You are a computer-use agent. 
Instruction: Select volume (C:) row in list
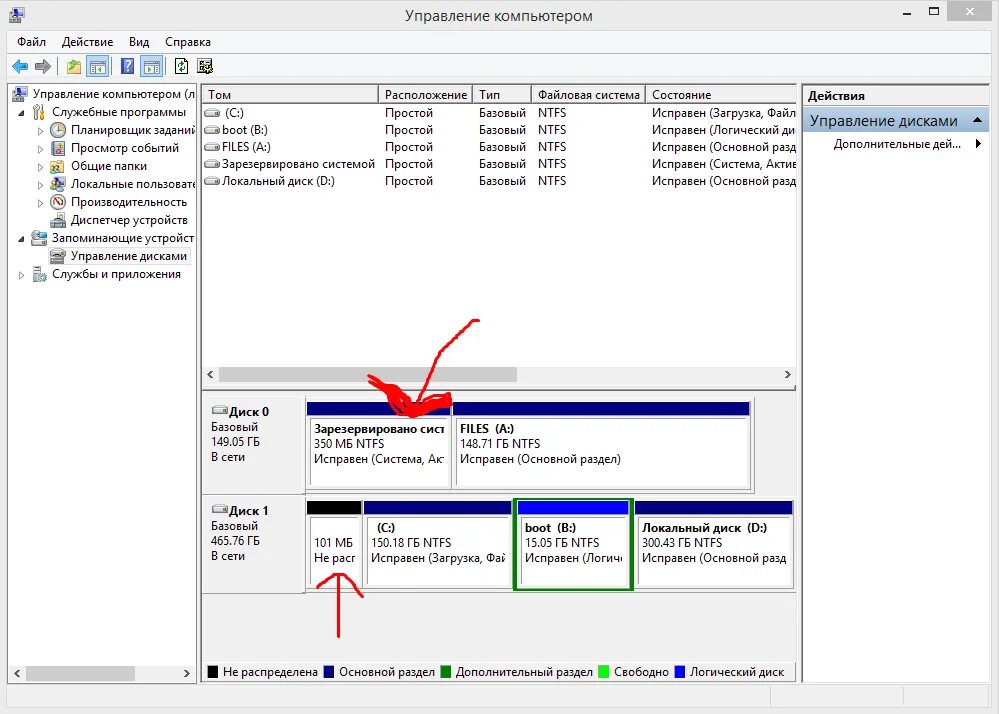point(499,113)
